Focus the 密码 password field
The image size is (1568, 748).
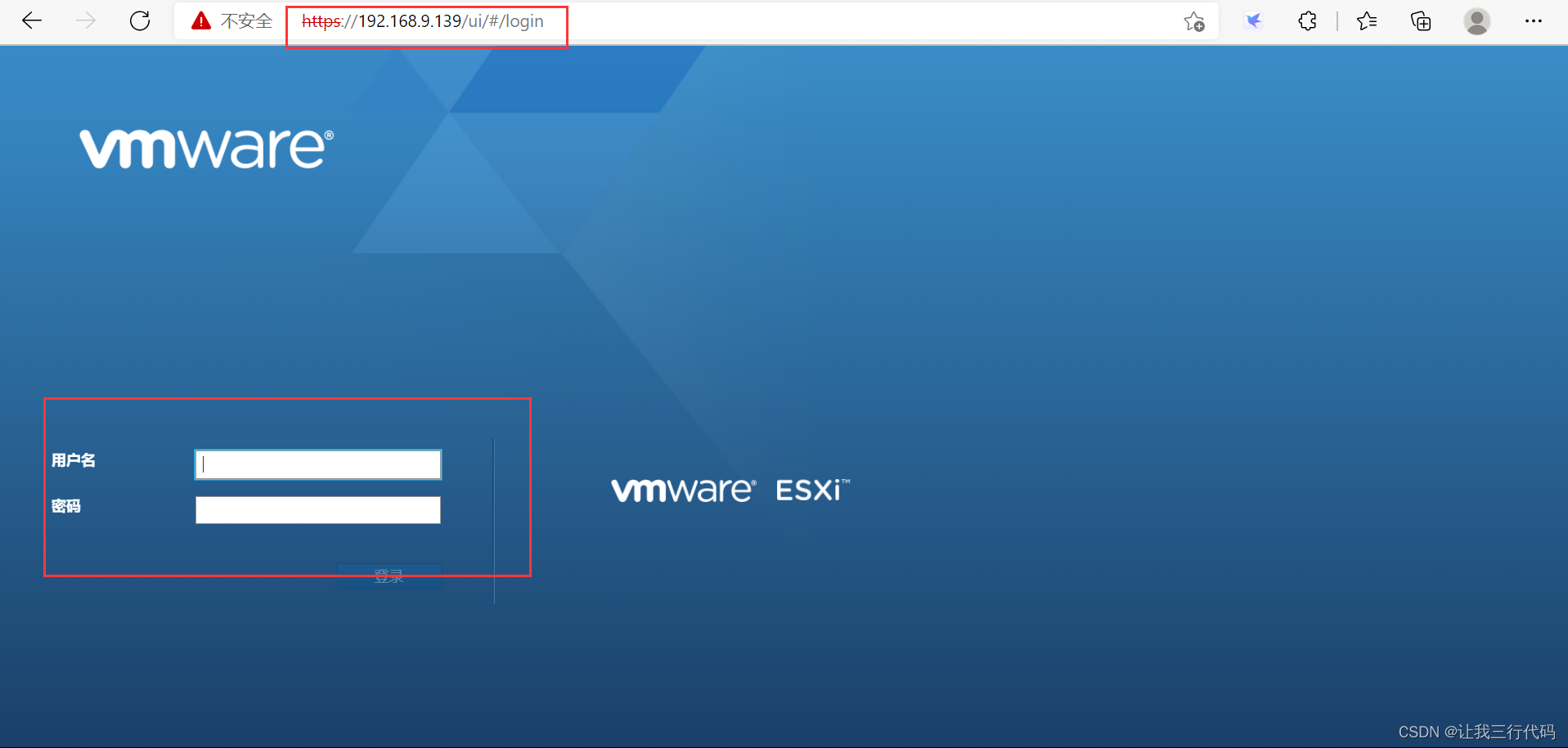[318, 510]
